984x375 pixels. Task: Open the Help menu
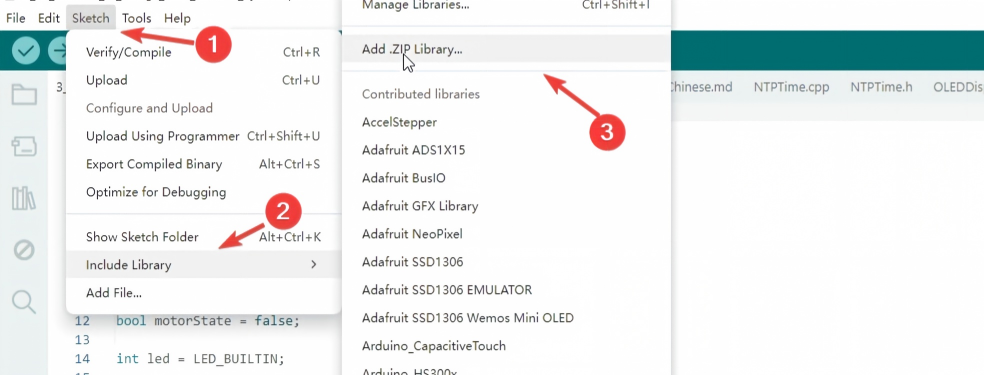click(x=177, y=18)
